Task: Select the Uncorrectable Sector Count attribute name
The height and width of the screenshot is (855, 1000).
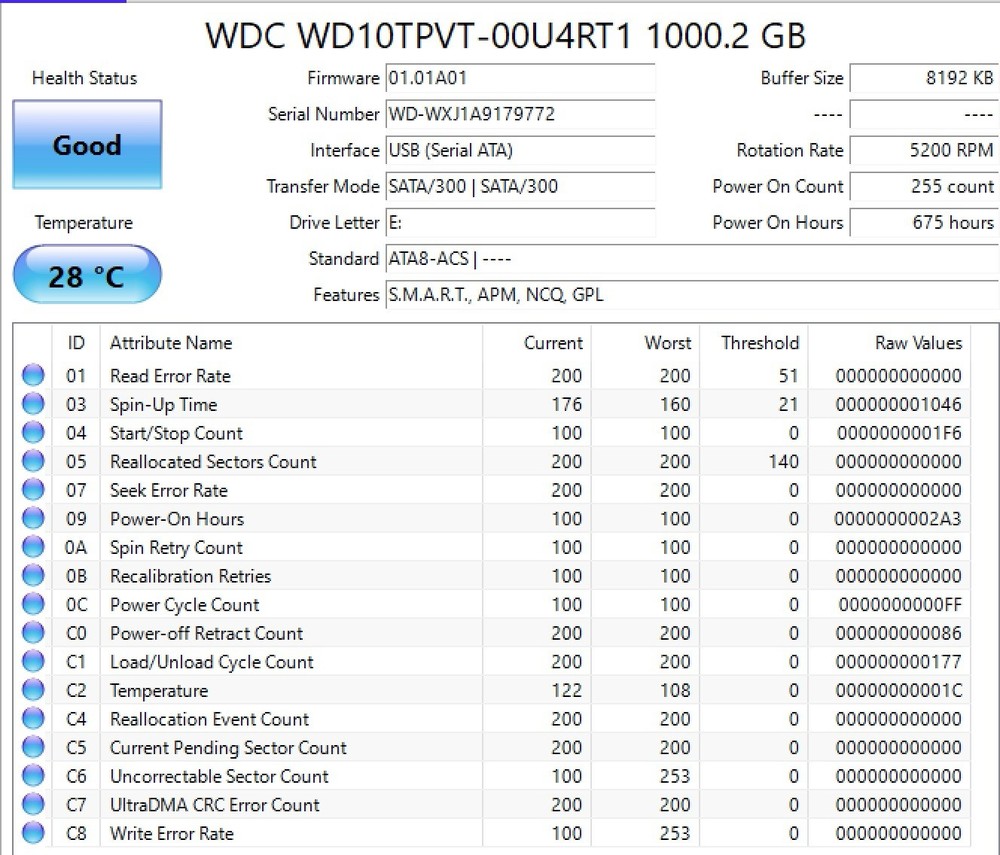Action: (219, 777)
